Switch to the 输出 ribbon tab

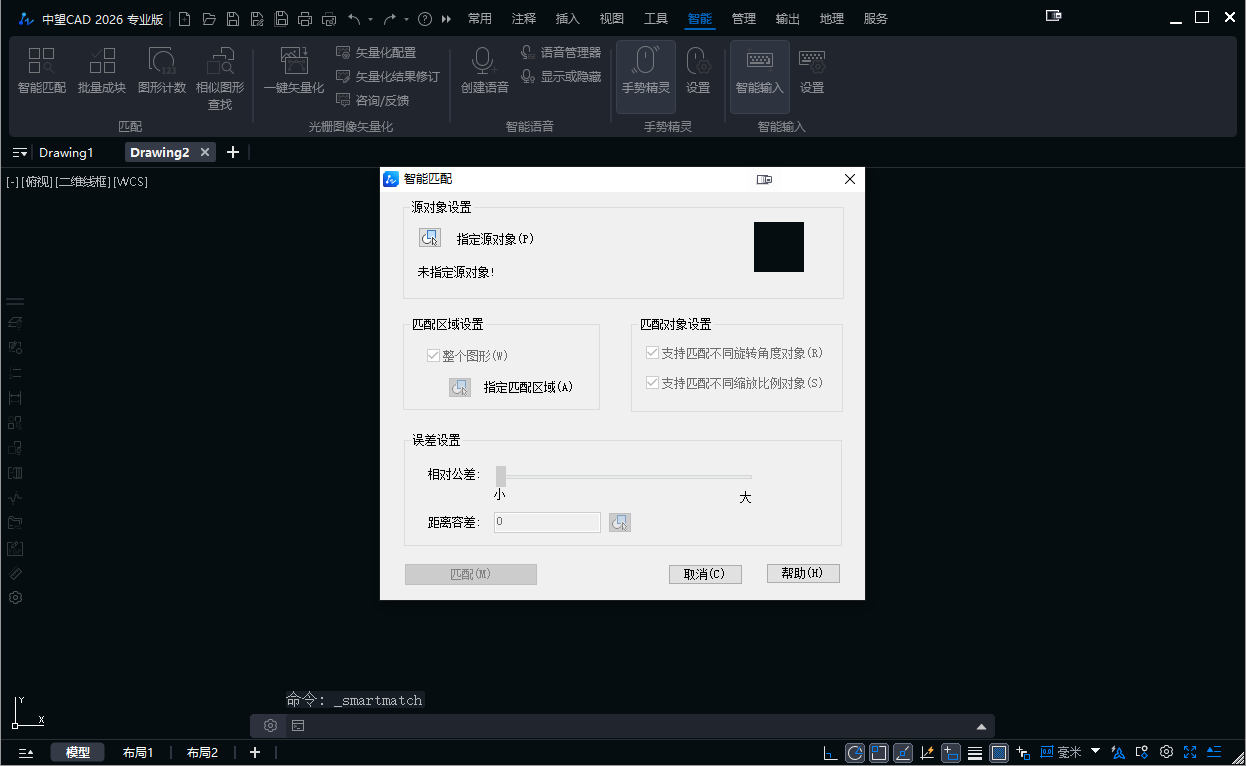pyautogui.click(x=788, y=18)
